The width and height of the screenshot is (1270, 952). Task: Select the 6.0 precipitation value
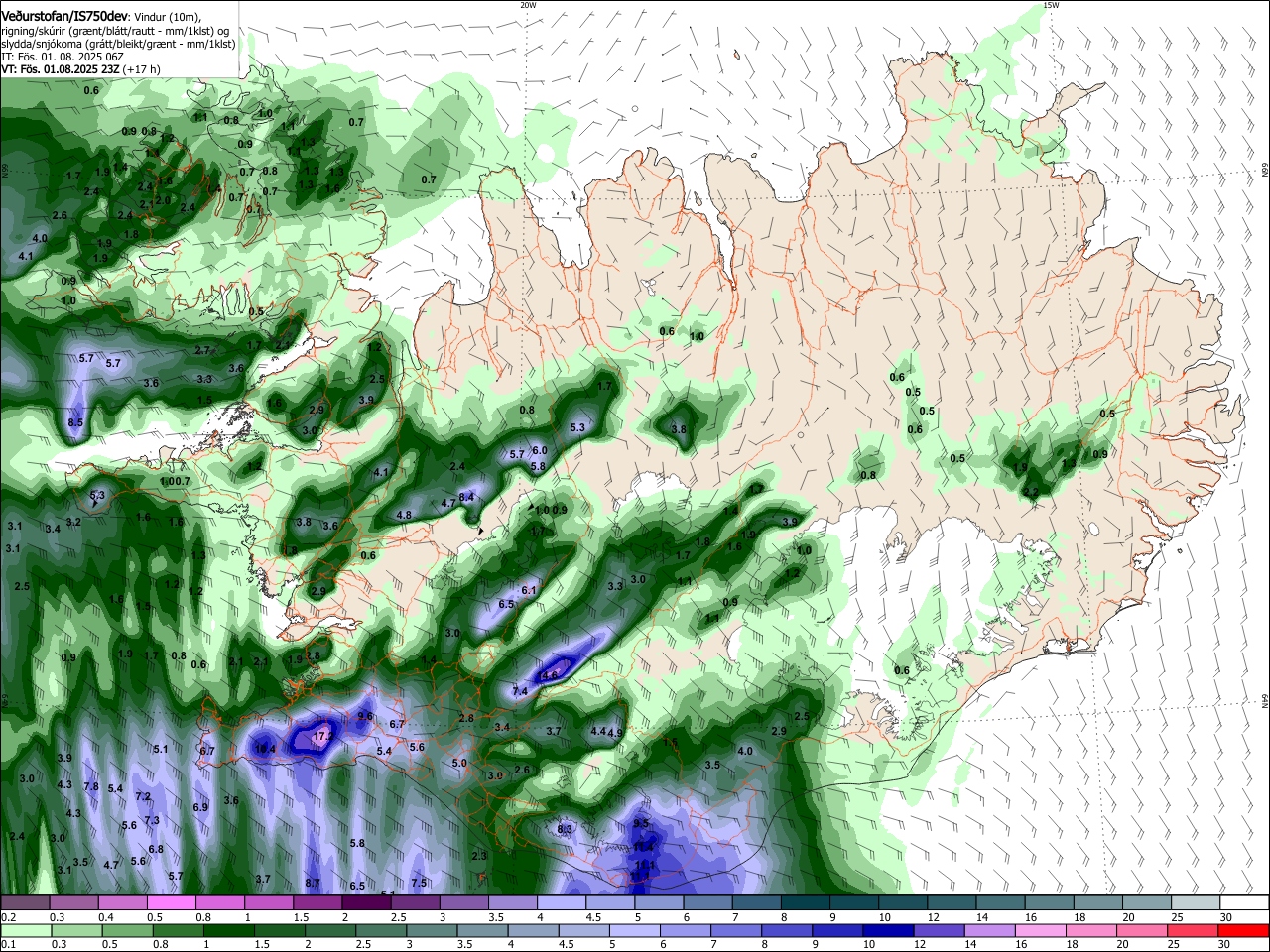point(540,450)
